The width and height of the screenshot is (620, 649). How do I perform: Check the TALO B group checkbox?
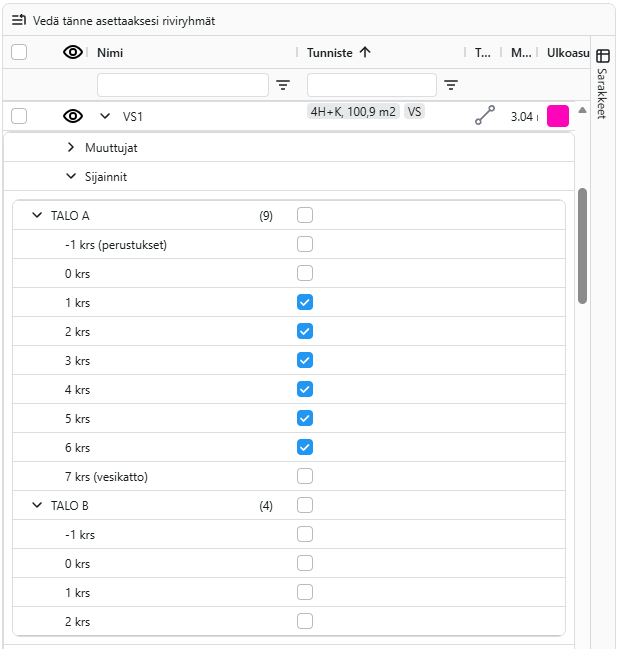305,505
